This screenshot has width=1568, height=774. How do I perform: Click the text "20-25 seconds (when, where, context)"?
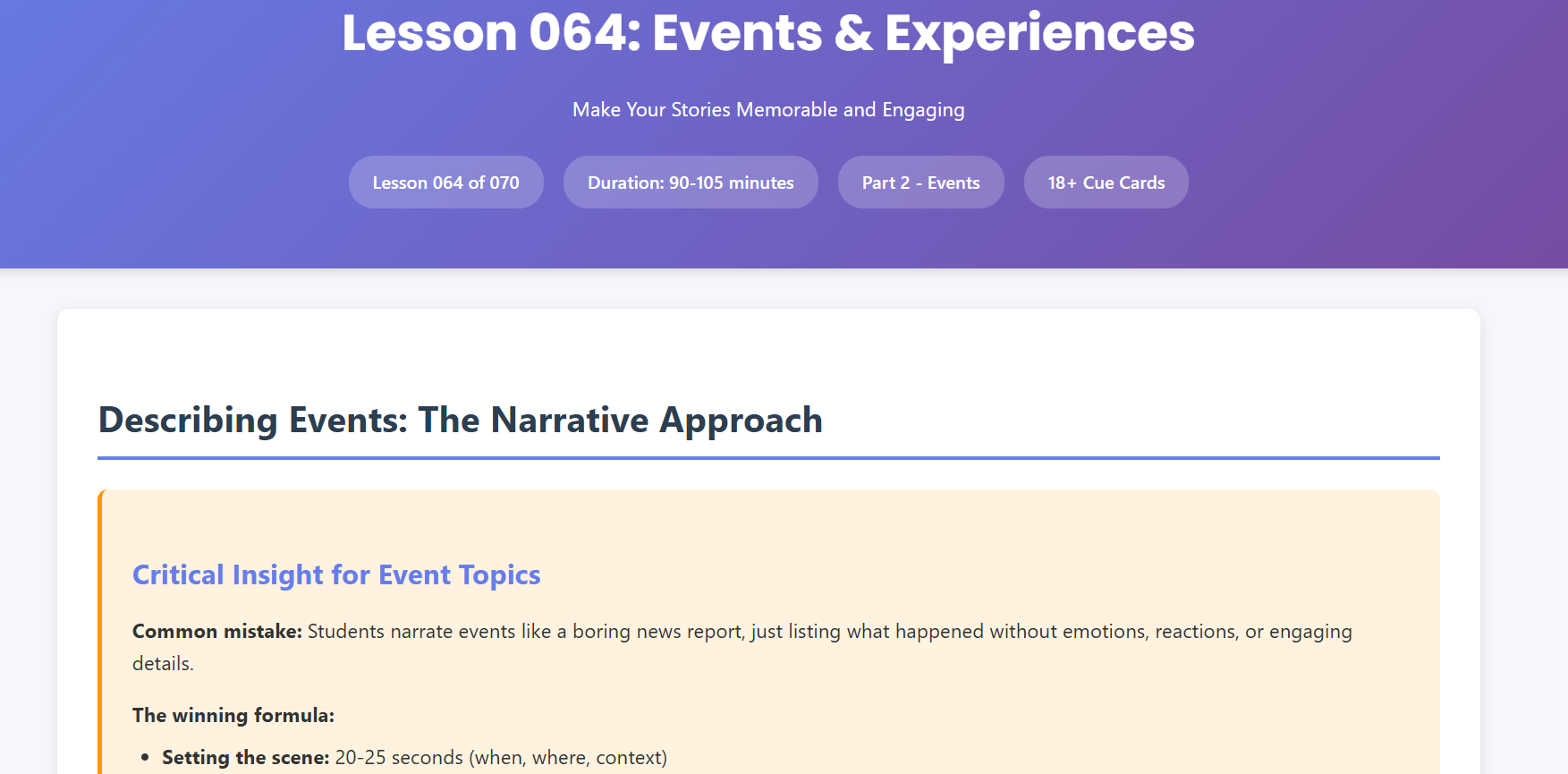pyautogui.click(x=501, y=758)
